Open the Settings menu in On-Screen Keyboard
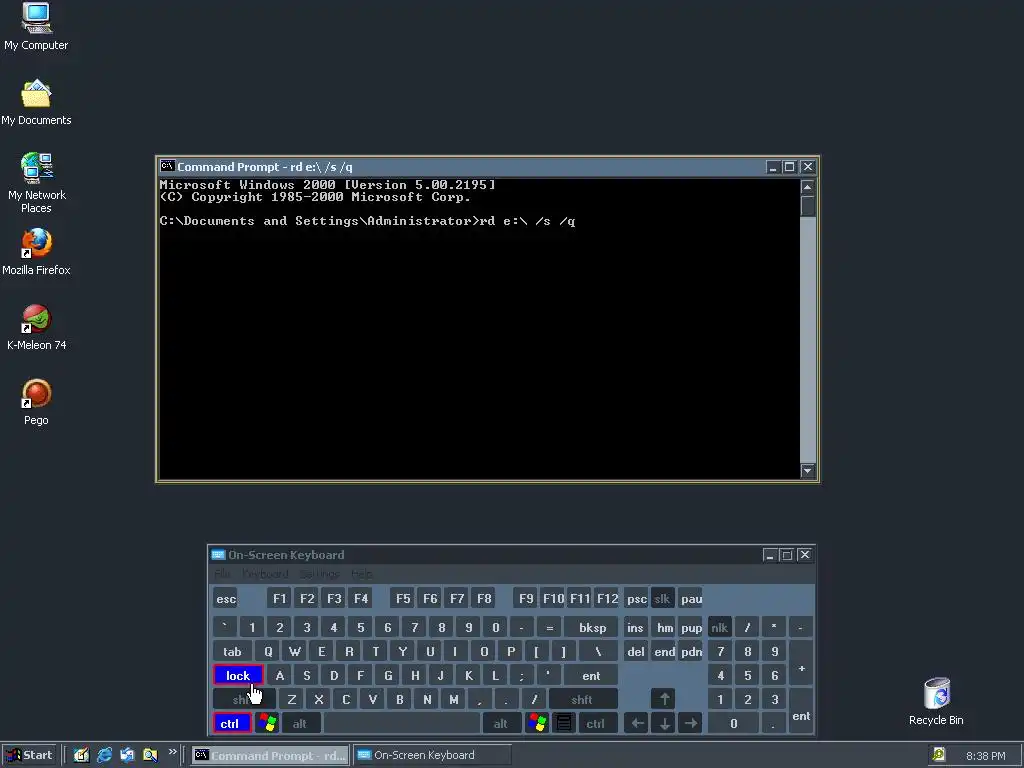The width and height of the screenshot is (1024, 768). pos(319,573)
